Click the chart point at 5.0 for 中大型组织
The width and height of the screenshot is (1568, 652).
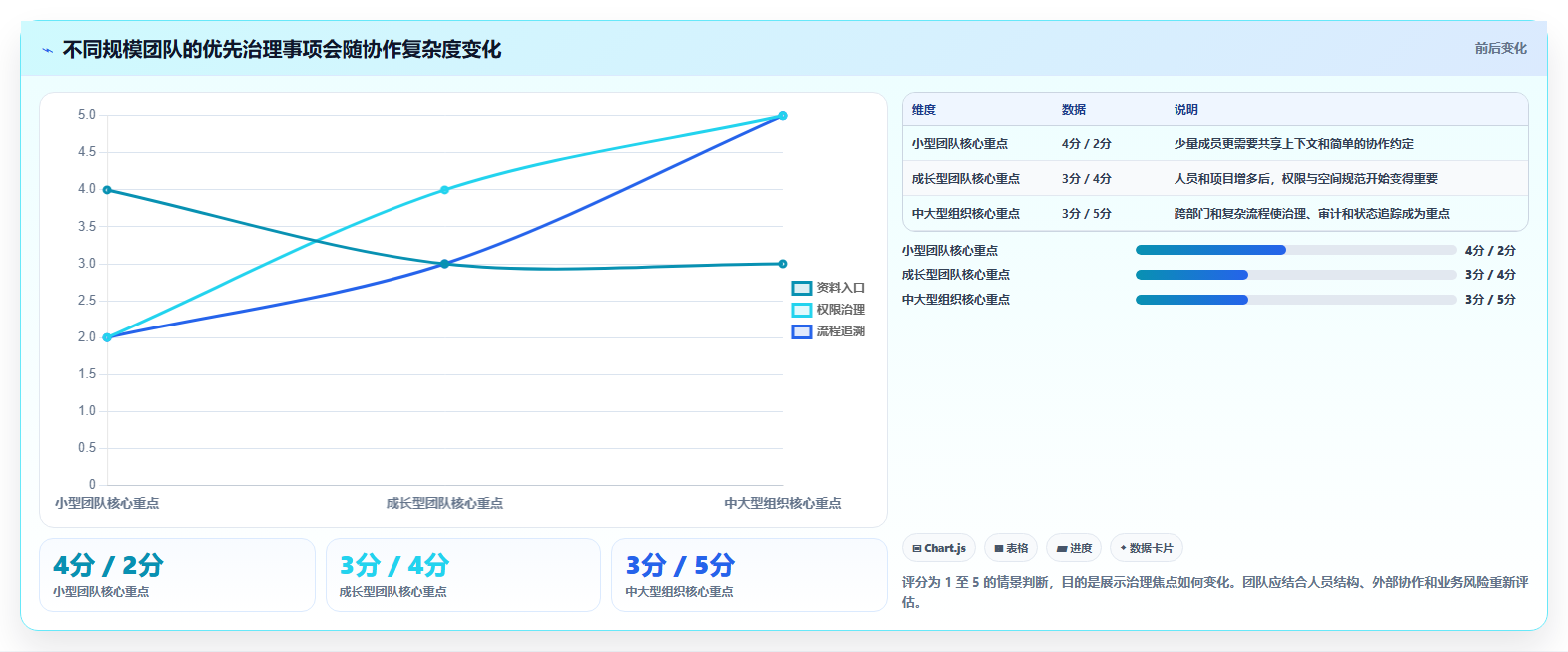(x=783, y=116)
